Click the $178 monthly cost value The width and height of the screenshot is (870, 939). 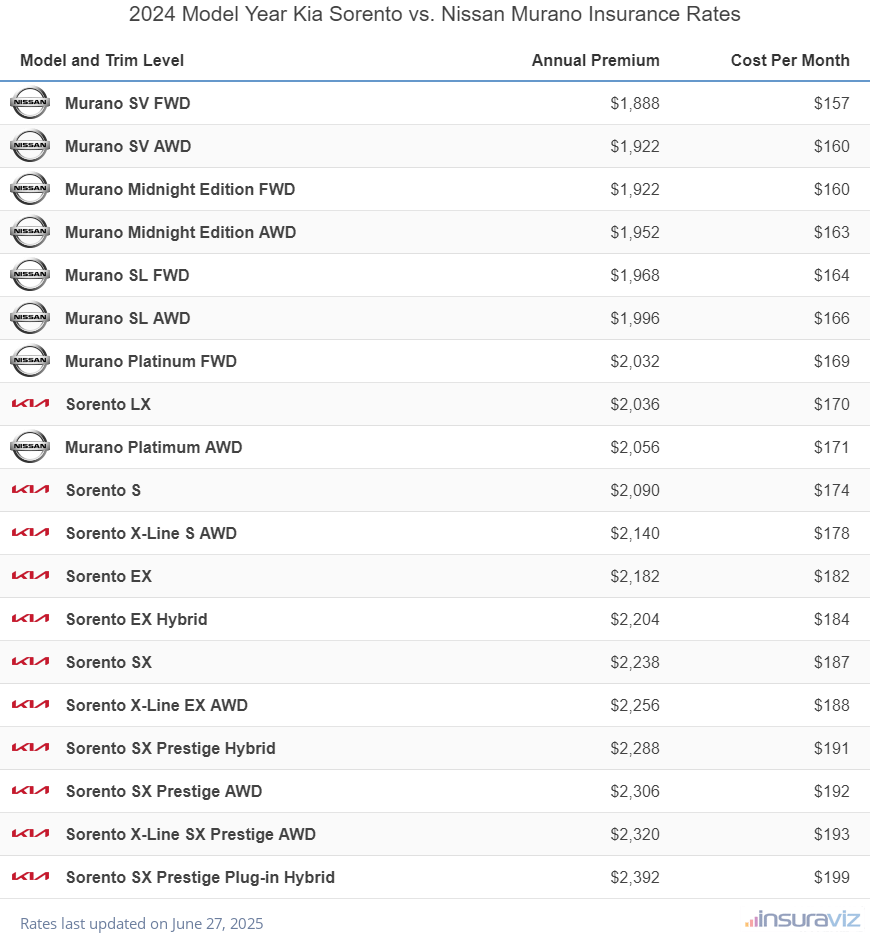click(x=832, y=534)
